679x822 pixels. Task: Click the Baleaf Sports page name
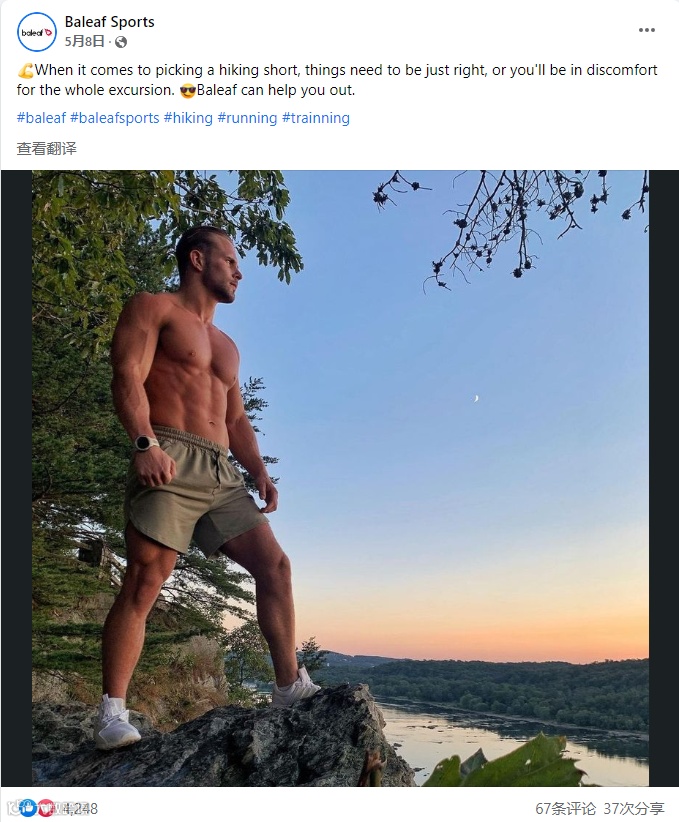[x=109, y=21]
